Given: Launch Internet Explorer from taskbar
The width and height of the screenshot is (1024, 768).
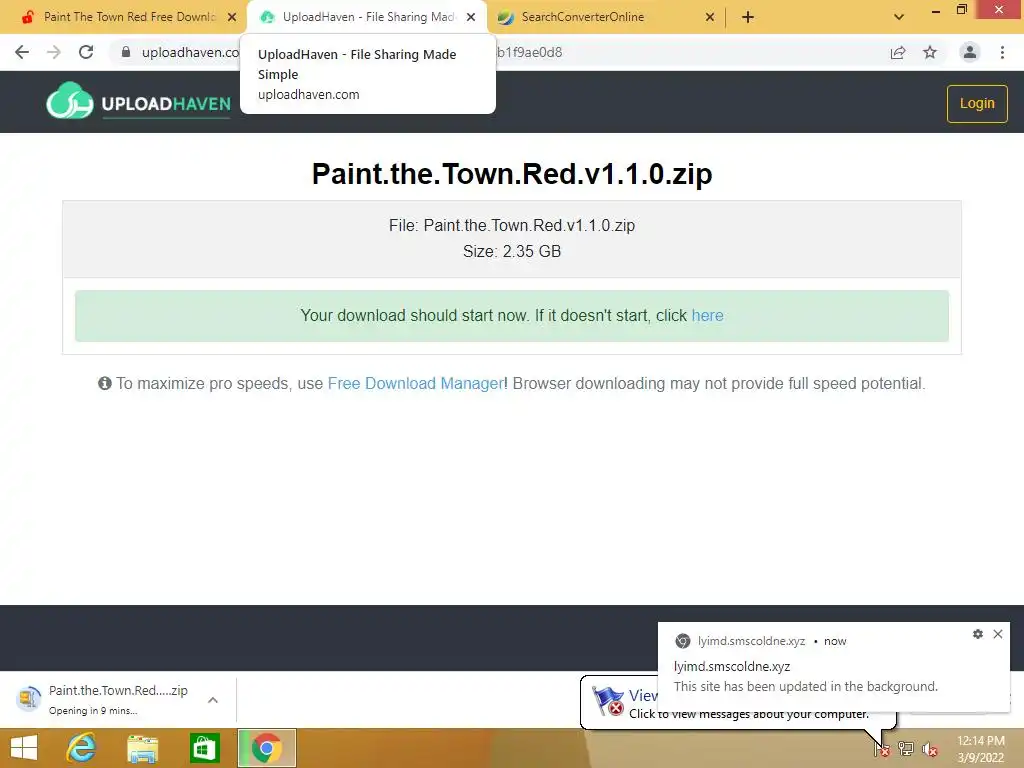Looking at the screenshot, I should click(x=82, y=748).
